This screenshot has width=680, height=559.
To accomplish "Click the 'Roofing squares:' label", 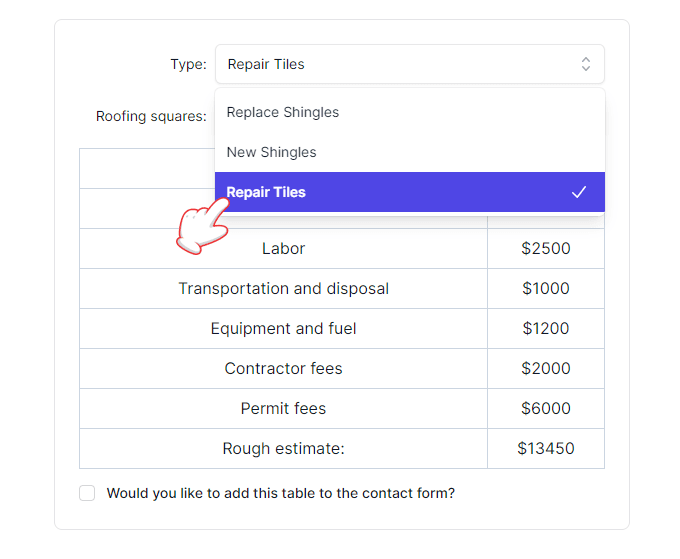I will 151,116.
